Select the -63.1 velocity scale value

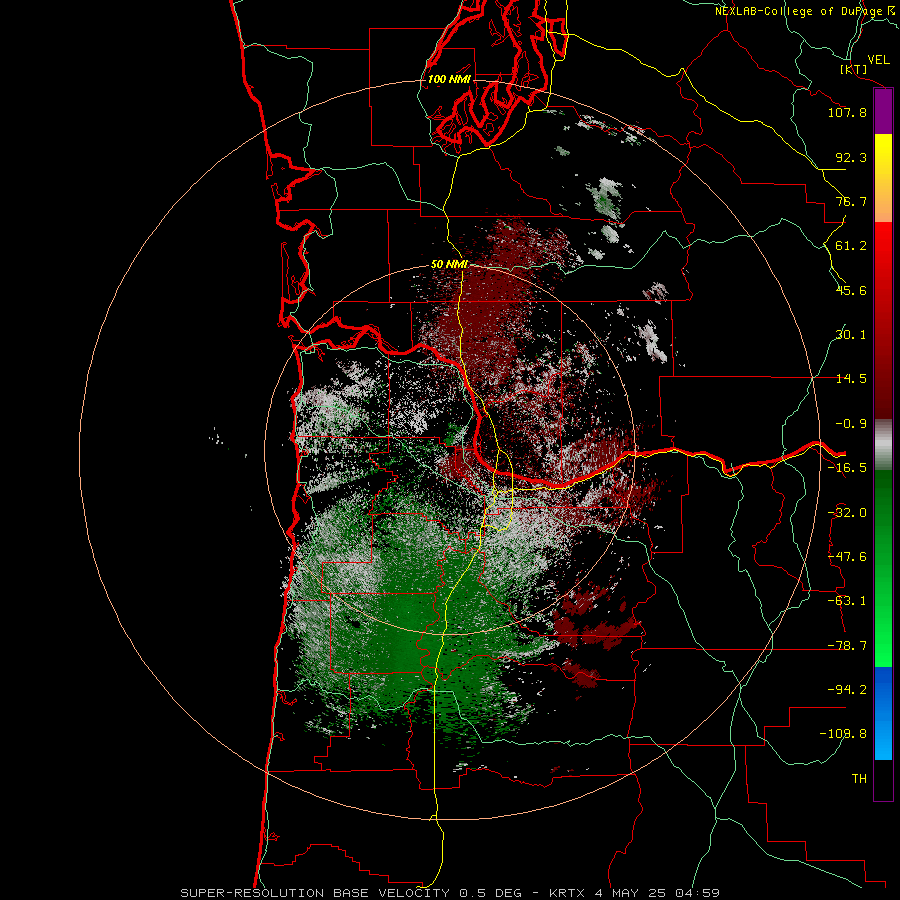pos(847,601)
